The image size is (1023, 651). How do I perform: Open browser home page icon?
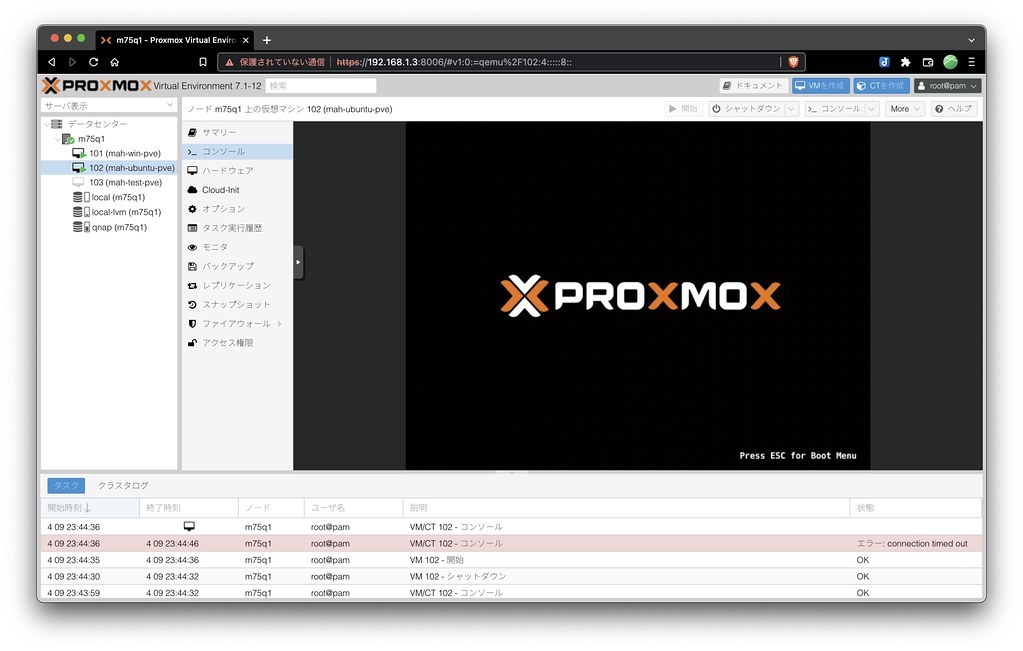(x=115, y=62)
